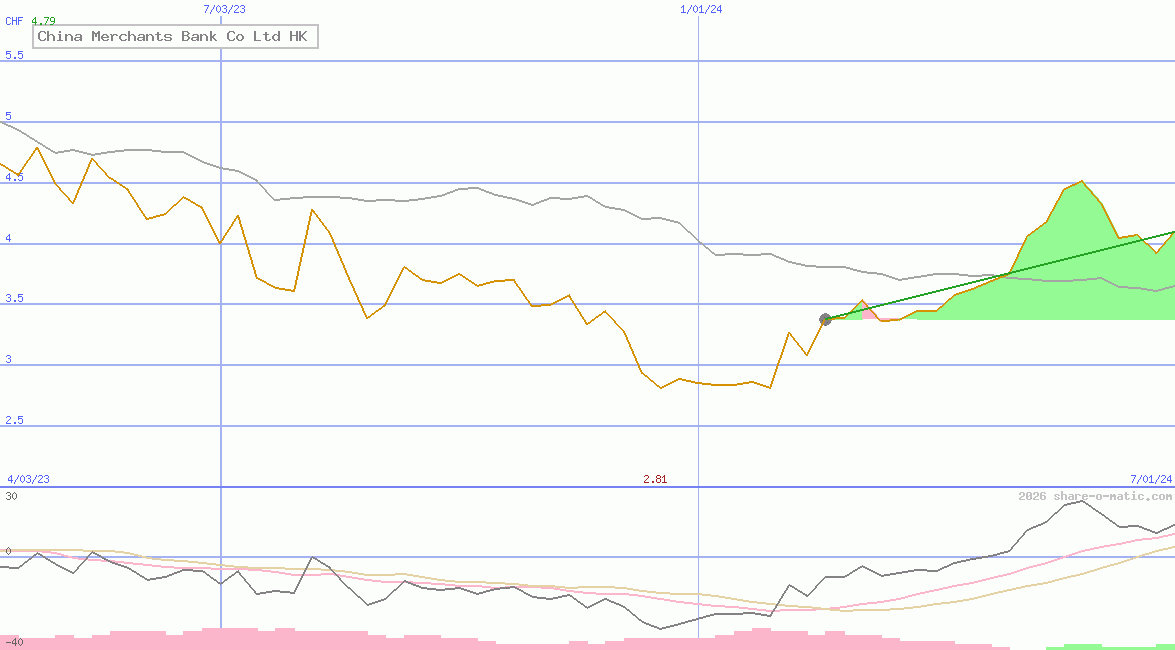
Task: Expand the China Merchants Bank title box
Action: tap(175, 36)
